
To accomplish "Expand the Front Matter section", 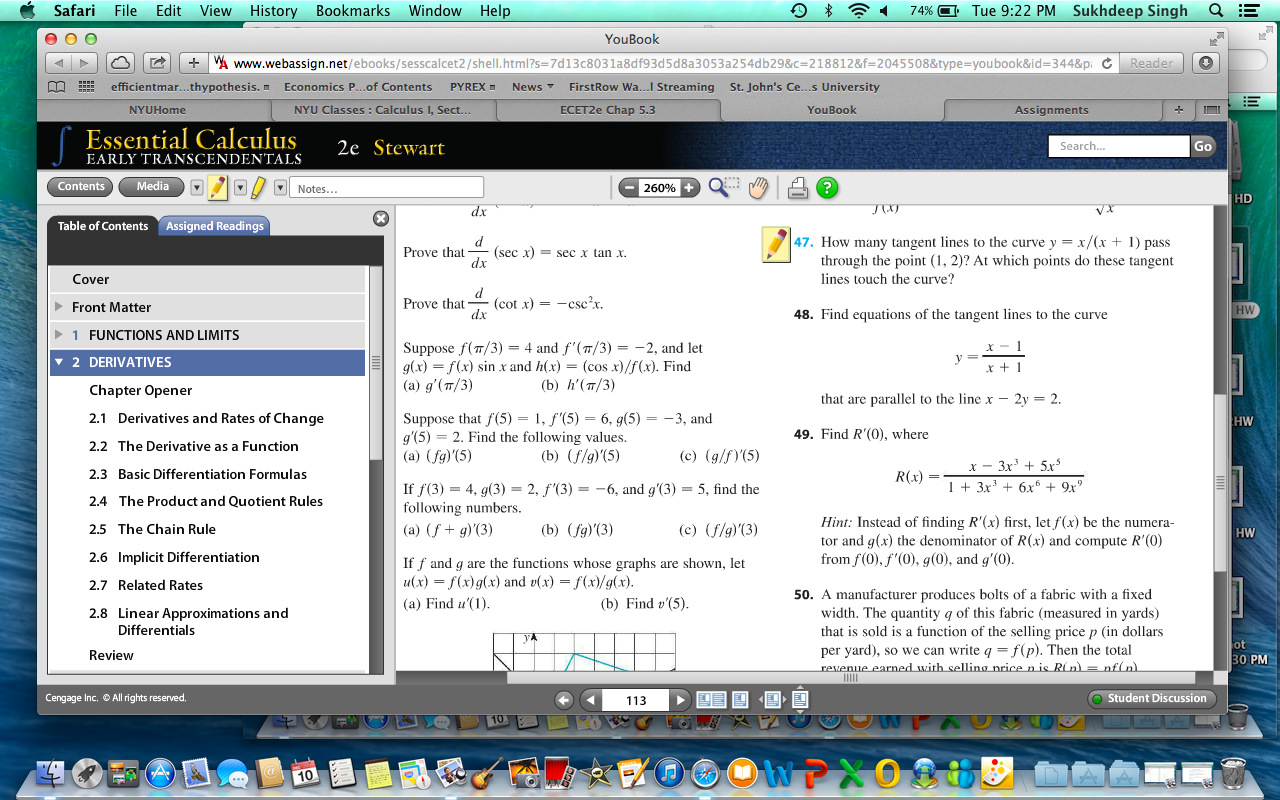I will click(x=59, y=307).
